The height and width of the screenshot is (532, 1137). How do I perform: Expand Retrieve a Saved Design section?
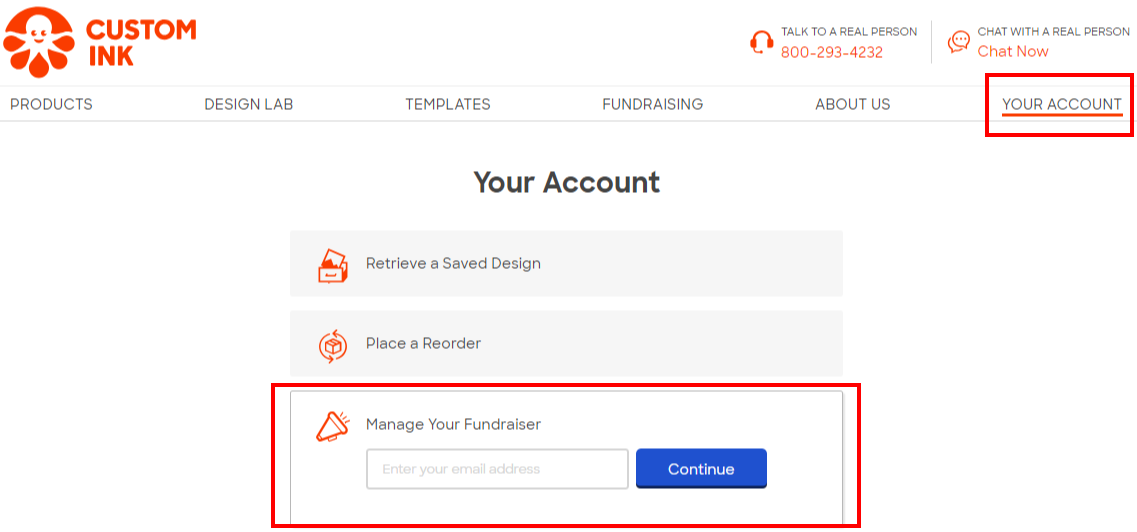[x=453, y=264]
